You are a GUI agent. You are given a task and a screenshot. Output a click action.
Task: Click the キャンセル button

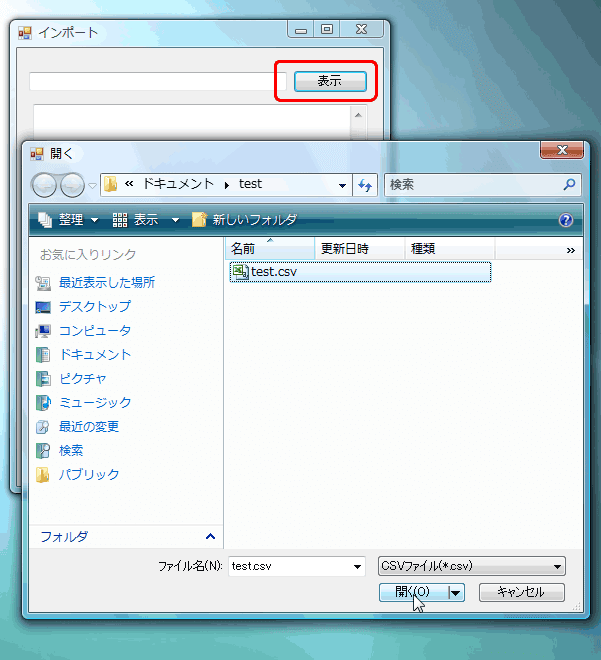pos(521,592)
